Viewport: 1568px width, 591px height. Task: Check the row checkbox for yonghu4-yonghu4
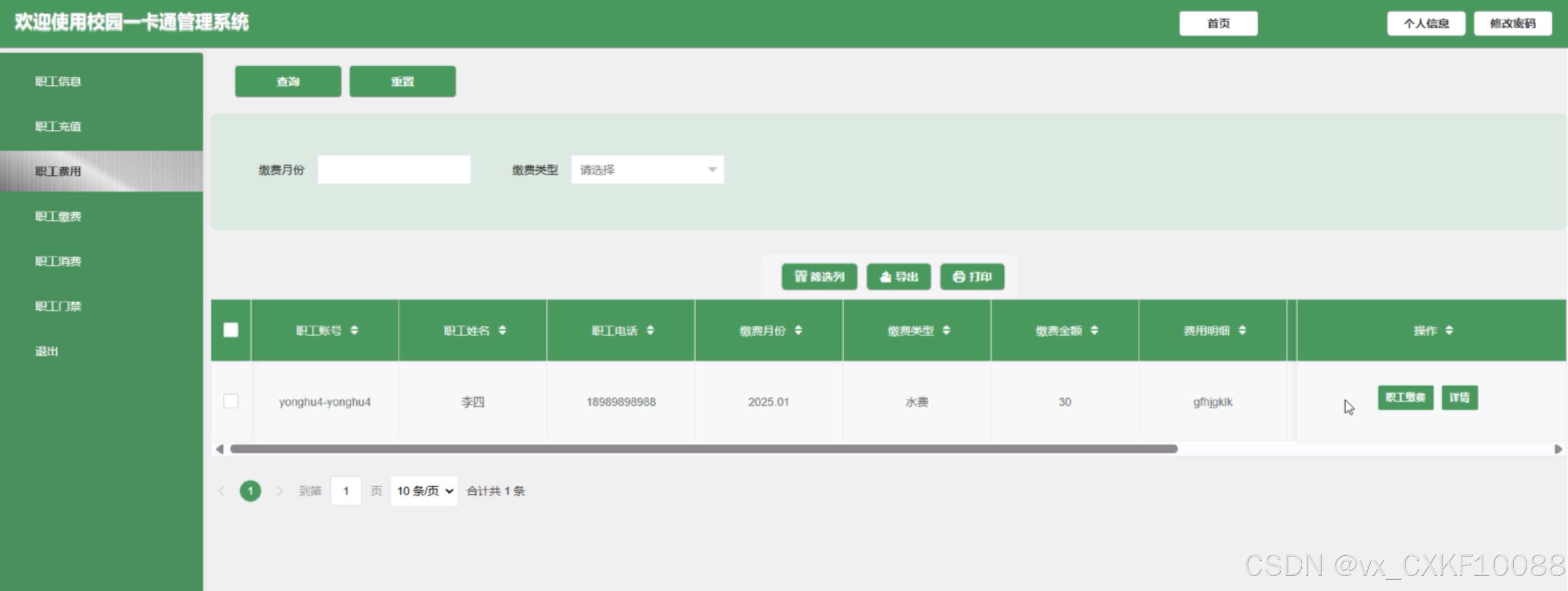[230, 401]
